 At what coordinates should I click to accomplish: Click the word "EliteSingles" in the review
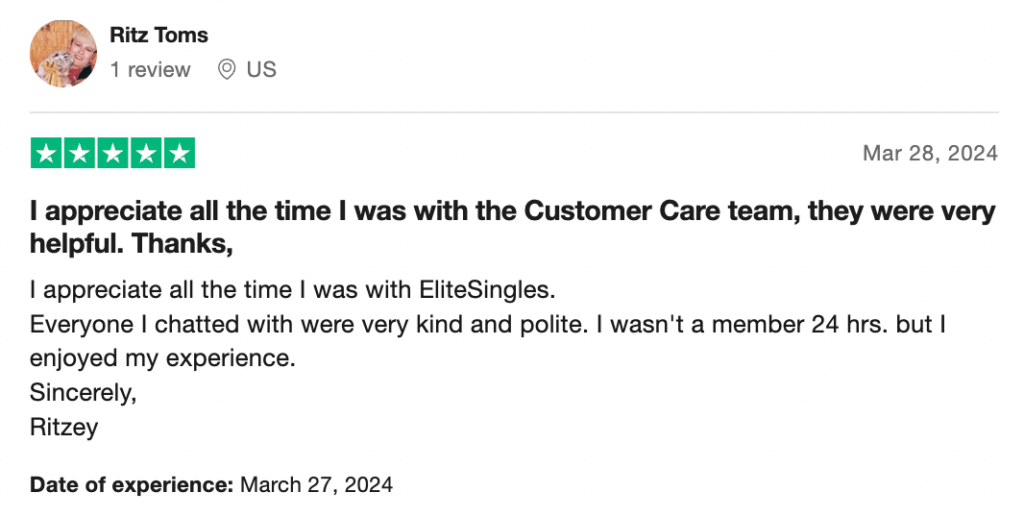tap(487, 290)
